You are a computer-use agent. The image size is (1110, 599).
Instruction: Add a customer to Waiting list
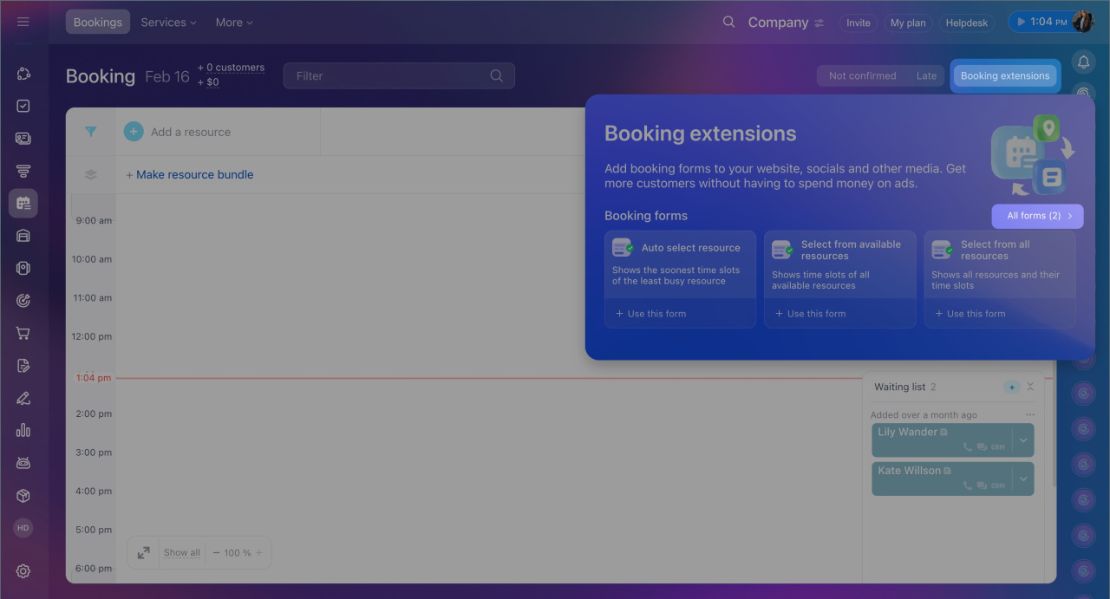click(x=1012, y=387)
